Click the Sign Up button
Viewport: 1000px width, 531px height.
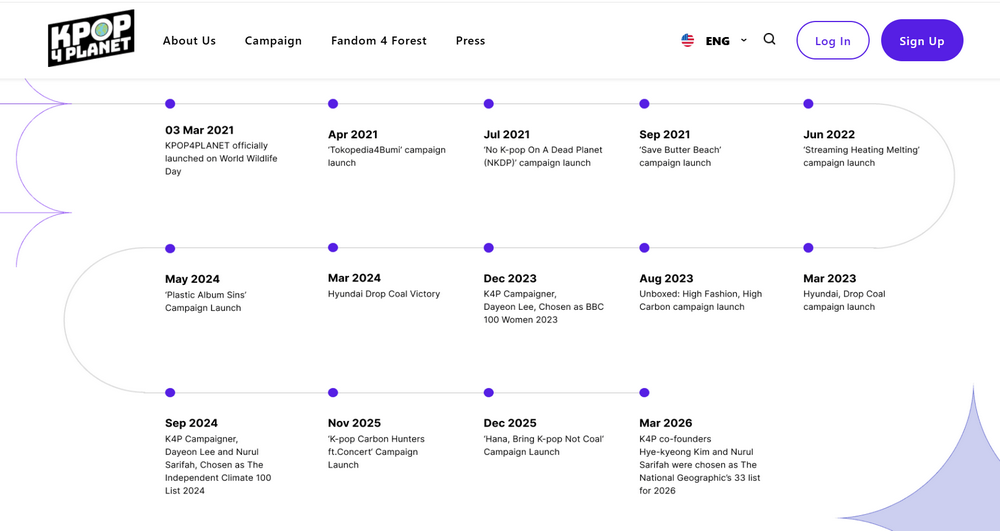[x=922, y=41]
